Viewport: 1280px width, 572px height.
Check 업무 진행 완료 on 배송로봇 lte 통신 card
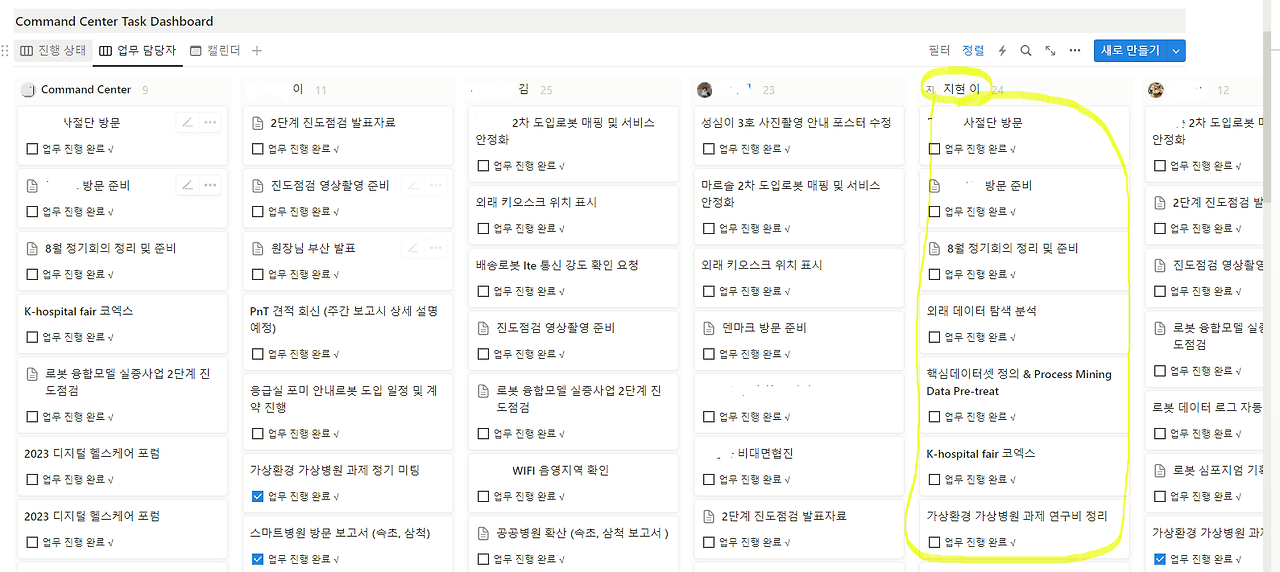[484, 291]
